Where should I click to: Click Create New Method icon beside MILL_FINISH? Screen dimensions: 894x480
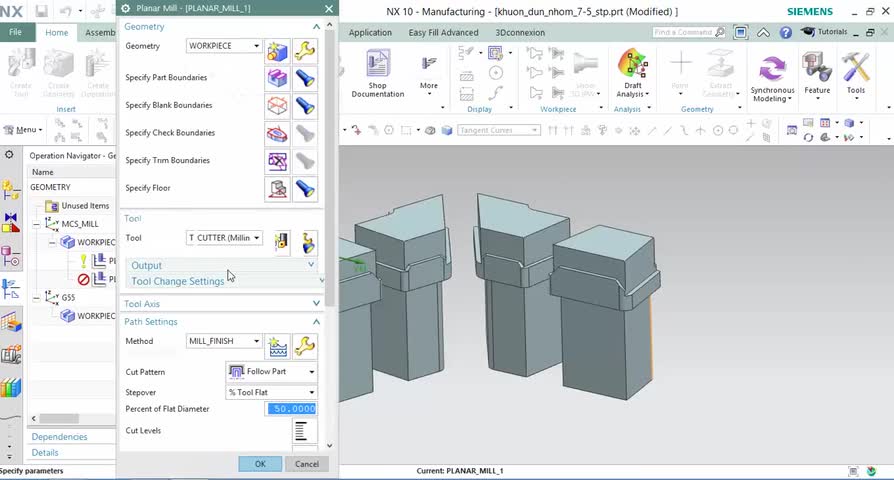click(278, 346)
